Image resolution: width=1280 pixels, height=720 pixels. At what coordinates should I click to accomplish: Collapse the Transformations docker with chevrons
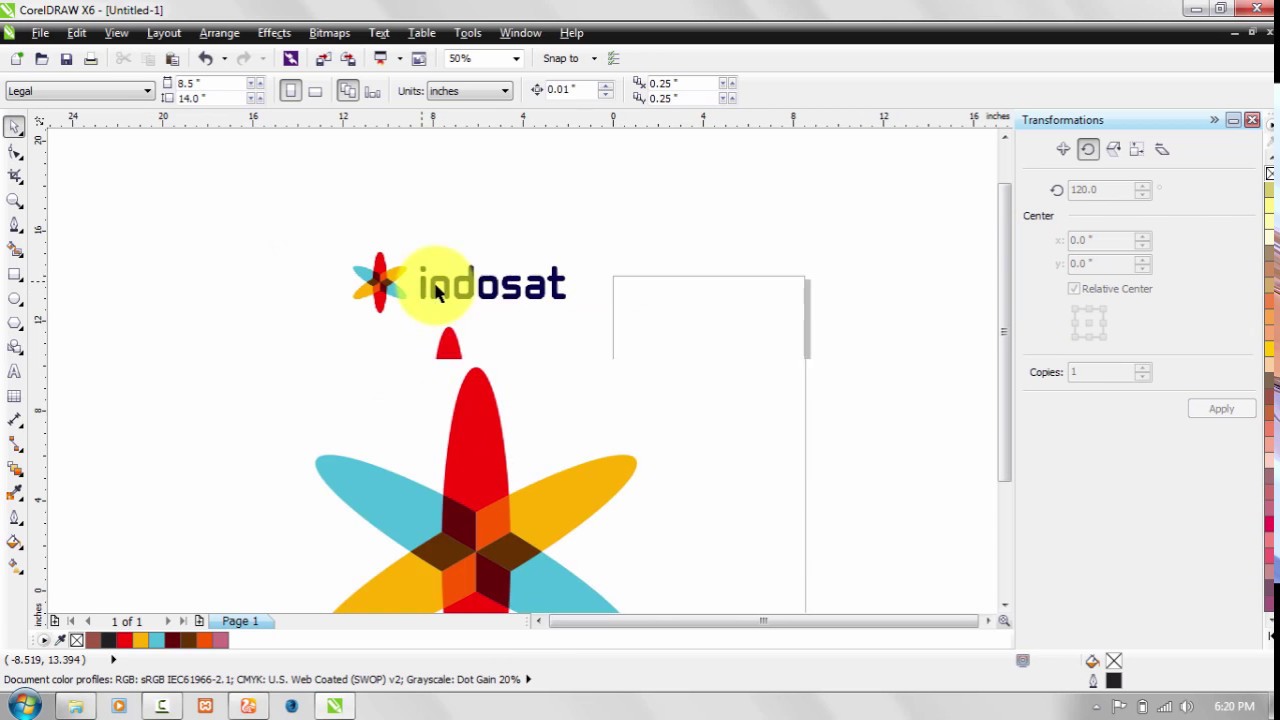1214,120
